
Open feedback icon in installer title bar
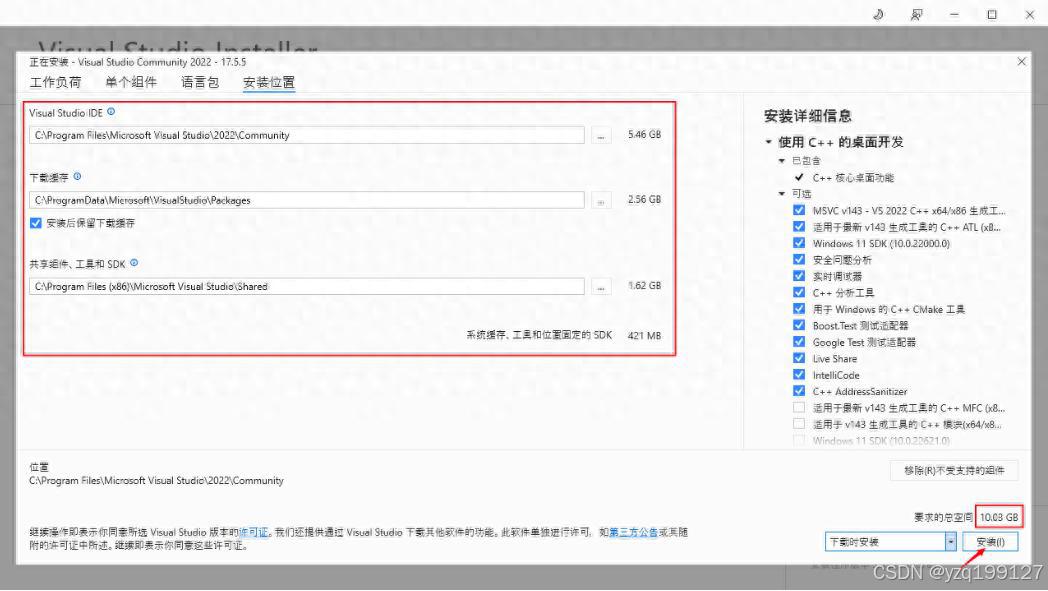point(916,14)
